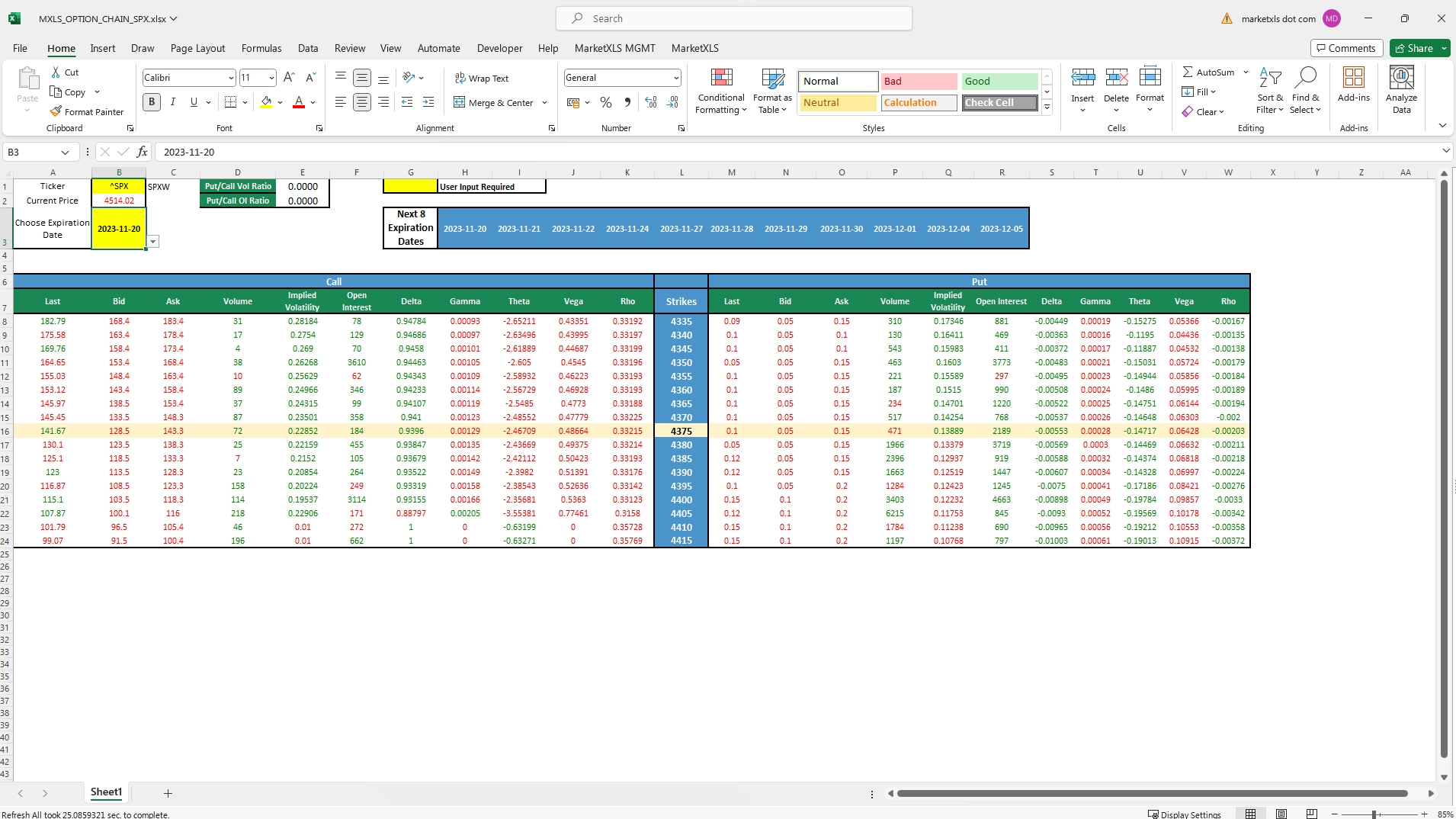This screenshot has width=1456, height=819.
Task: Open Find & Select magnifier
Action: click(1305, 90)
